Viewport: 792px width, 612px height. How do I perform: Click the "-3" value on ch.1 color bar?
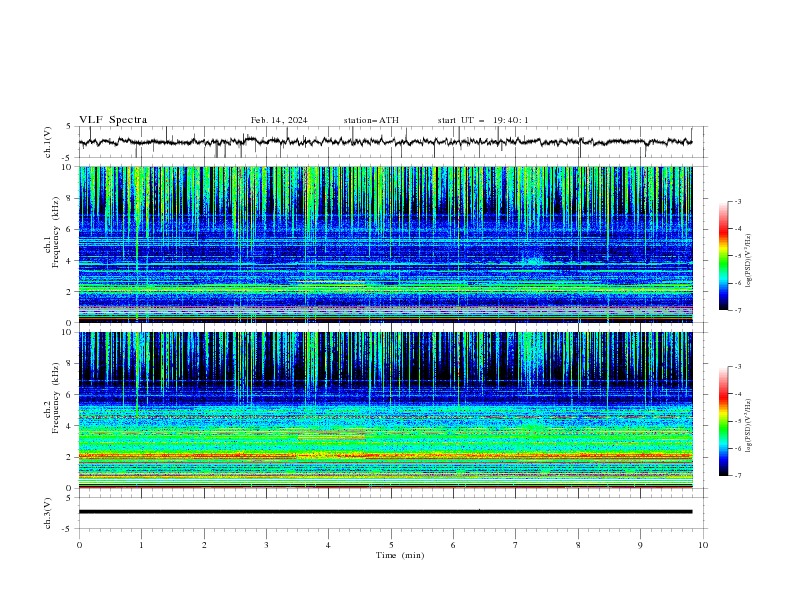737,201
